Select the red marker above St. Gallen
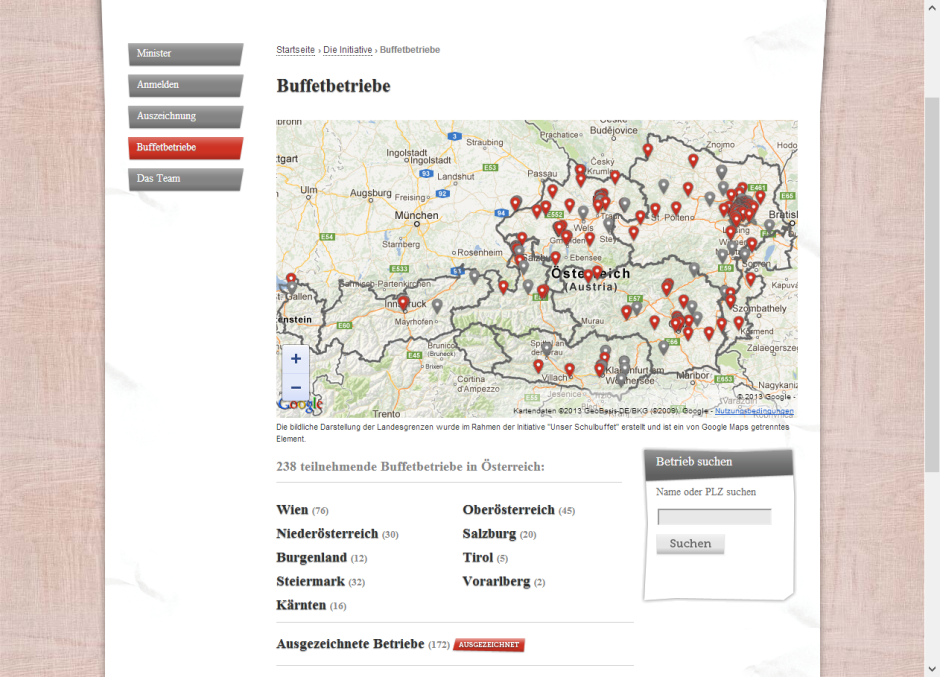 click(x=291, y=280)
